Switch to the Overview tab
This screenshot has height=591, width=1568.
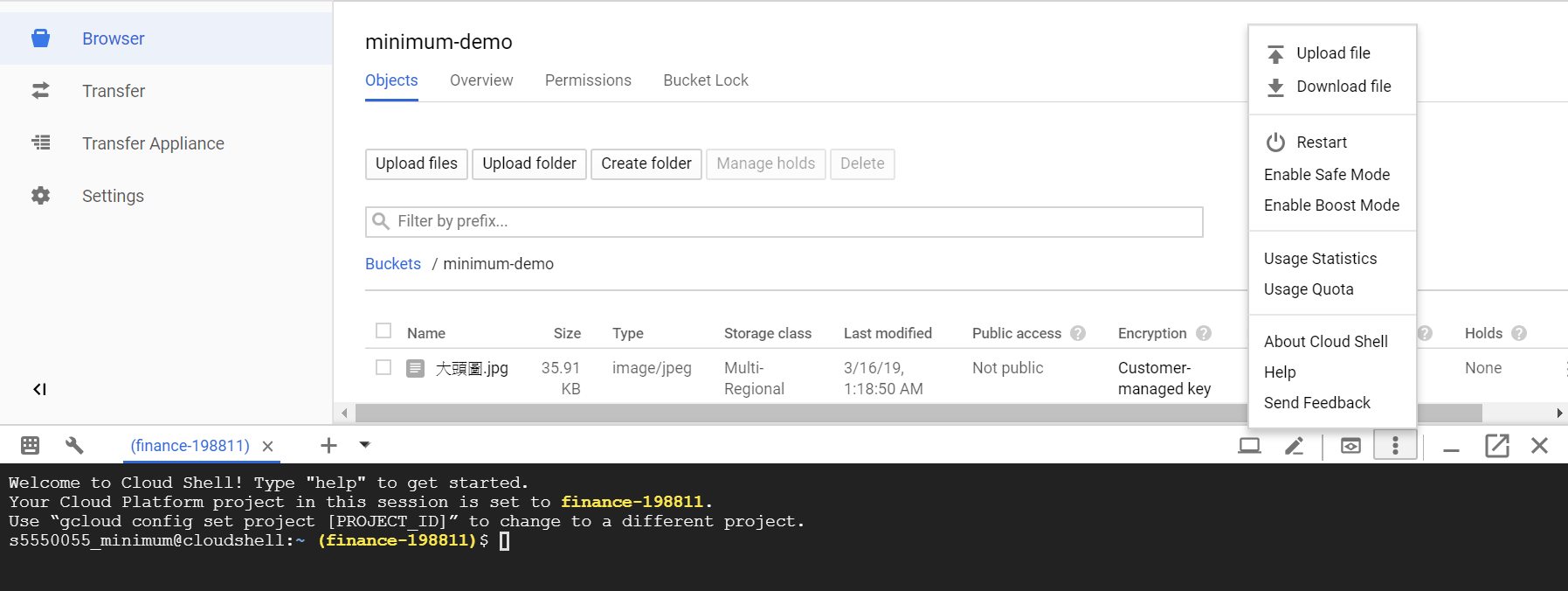point(481,80)
